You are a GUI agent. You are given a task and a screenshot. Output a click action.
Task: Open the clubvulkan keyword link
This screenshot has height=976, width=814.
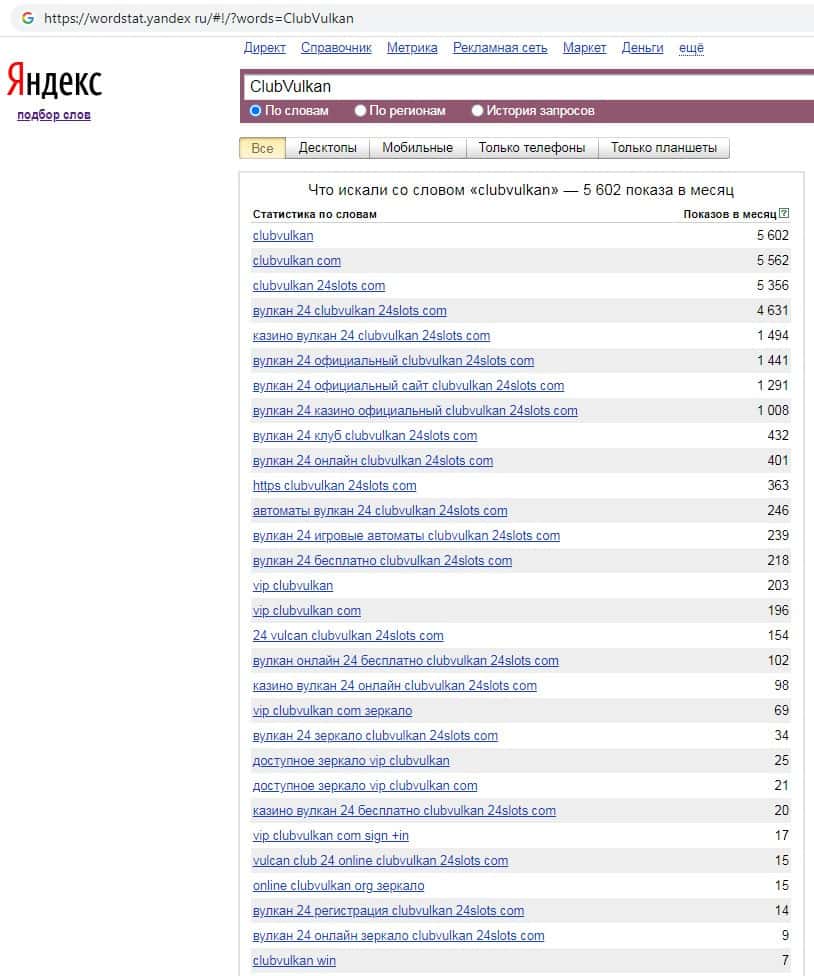[283, 236]
